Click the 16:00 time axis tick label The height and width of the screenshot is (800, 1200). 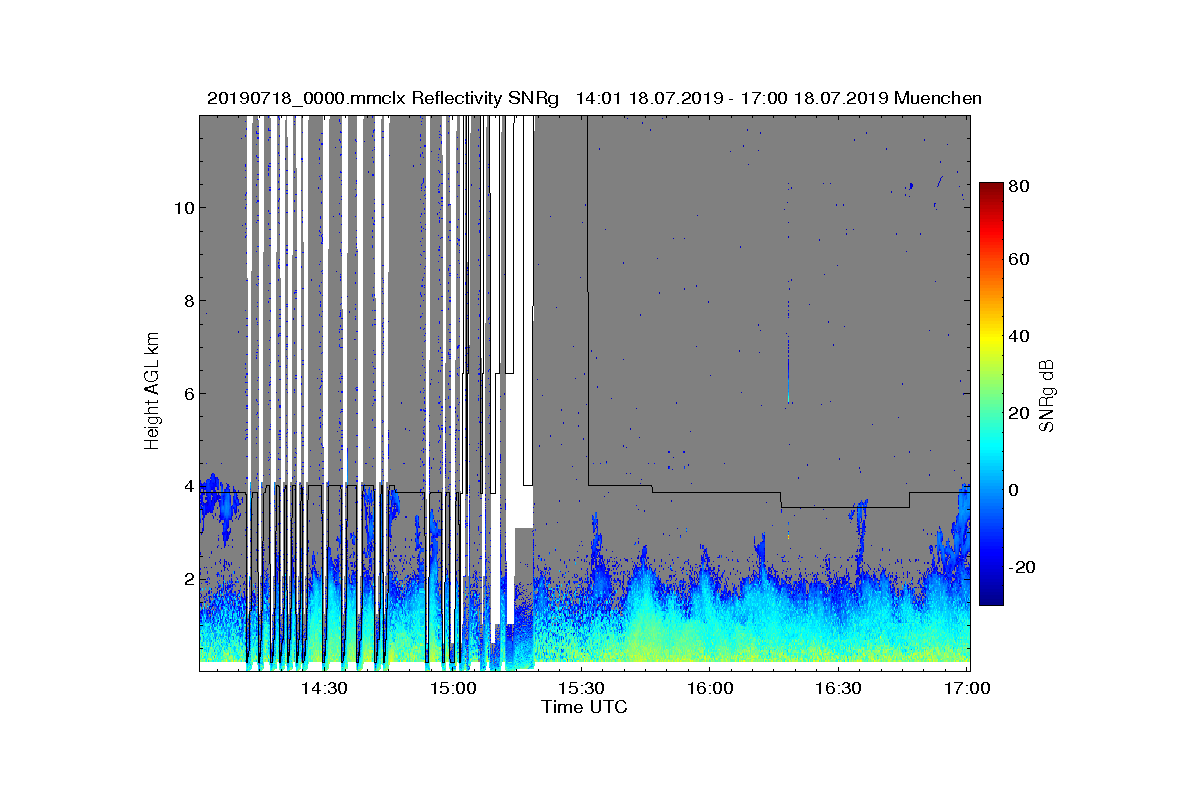pyautogui.click(x=710, y=689)
